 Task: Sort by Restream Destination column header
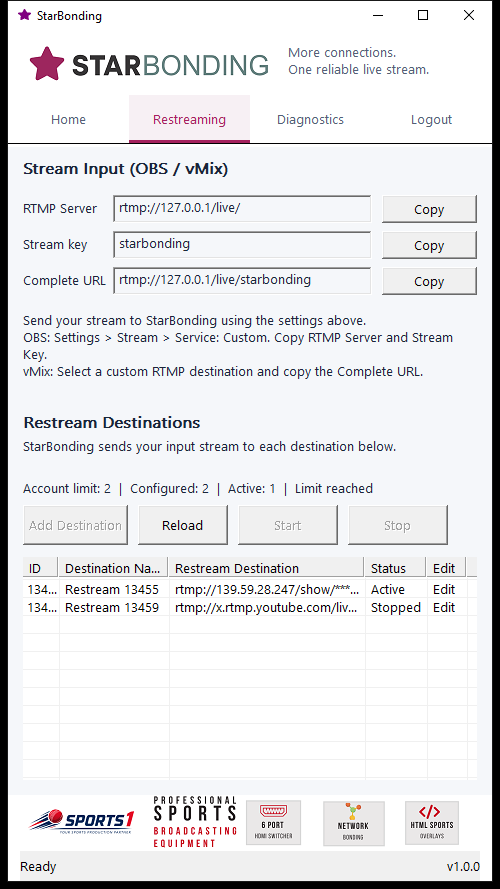point(266,568)
